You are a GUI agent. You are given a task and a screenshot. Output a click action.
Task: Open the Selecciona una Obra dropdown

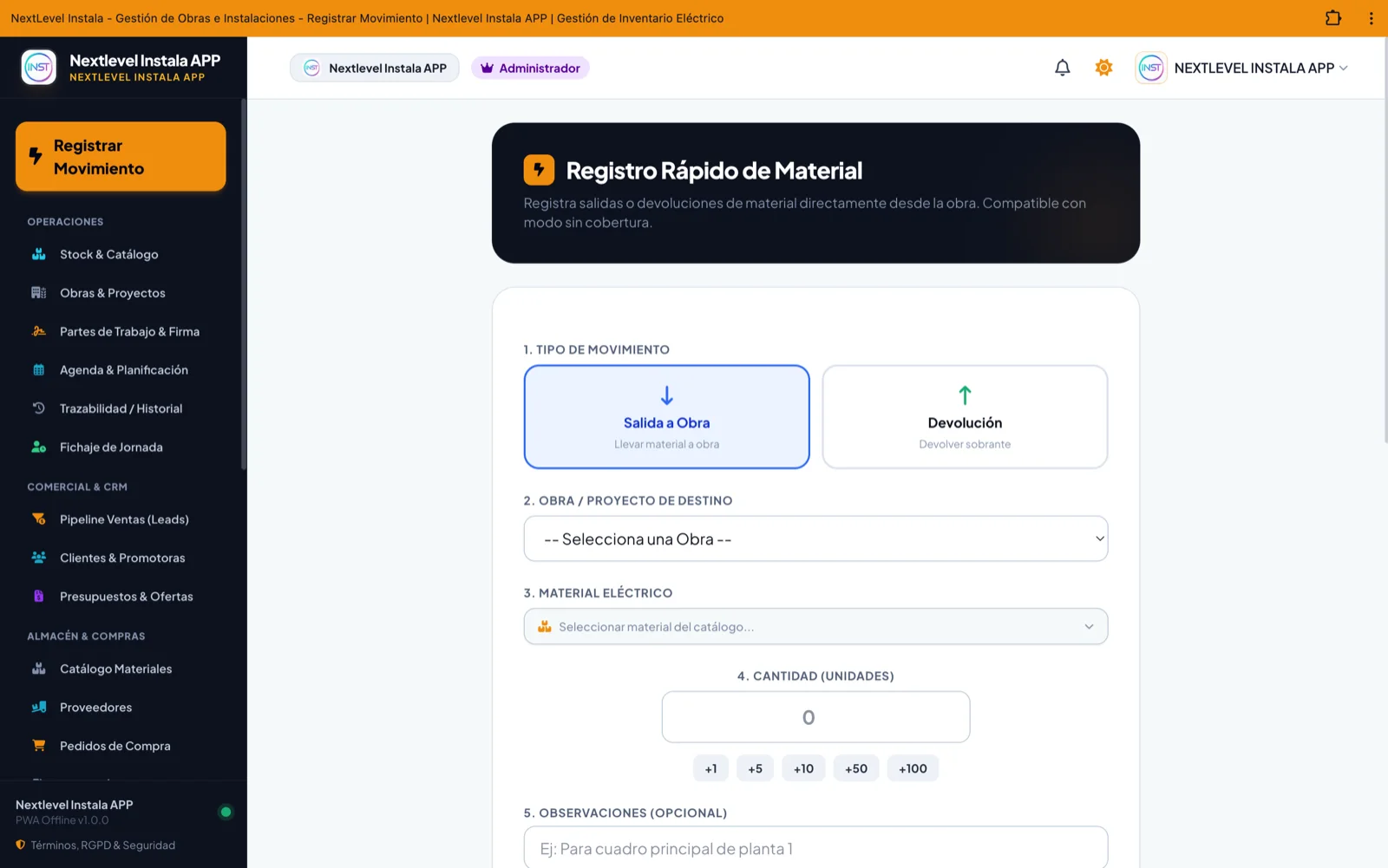point(815,538)
